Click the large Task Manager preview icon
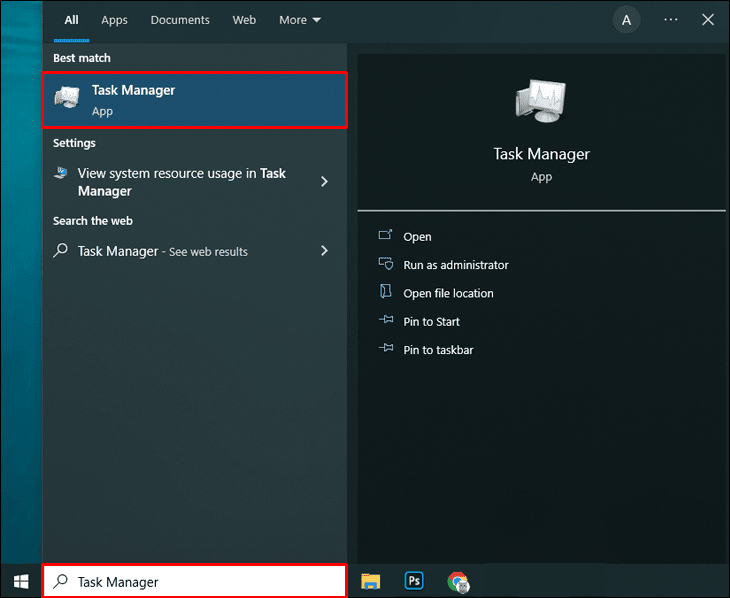 pyautogui.click(x=541, y=101)
